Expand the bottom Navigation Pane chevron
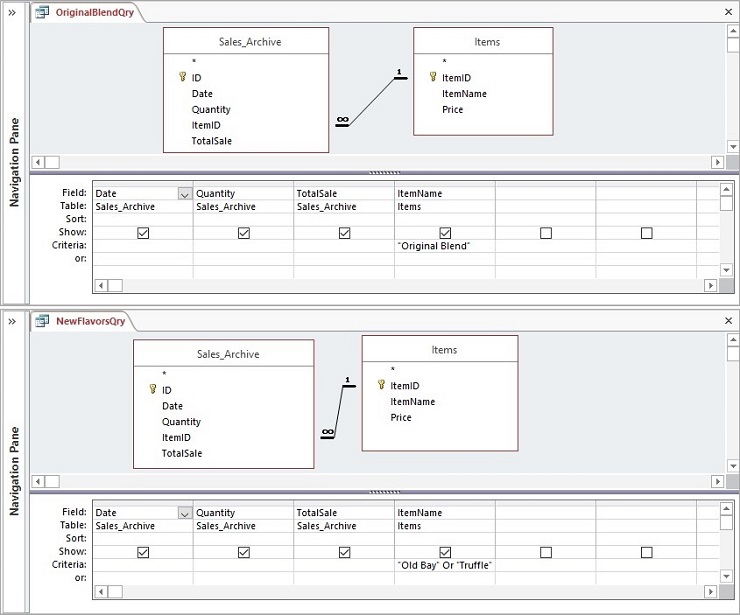Screen dimensions: 740x615 [x=12, y=321]
